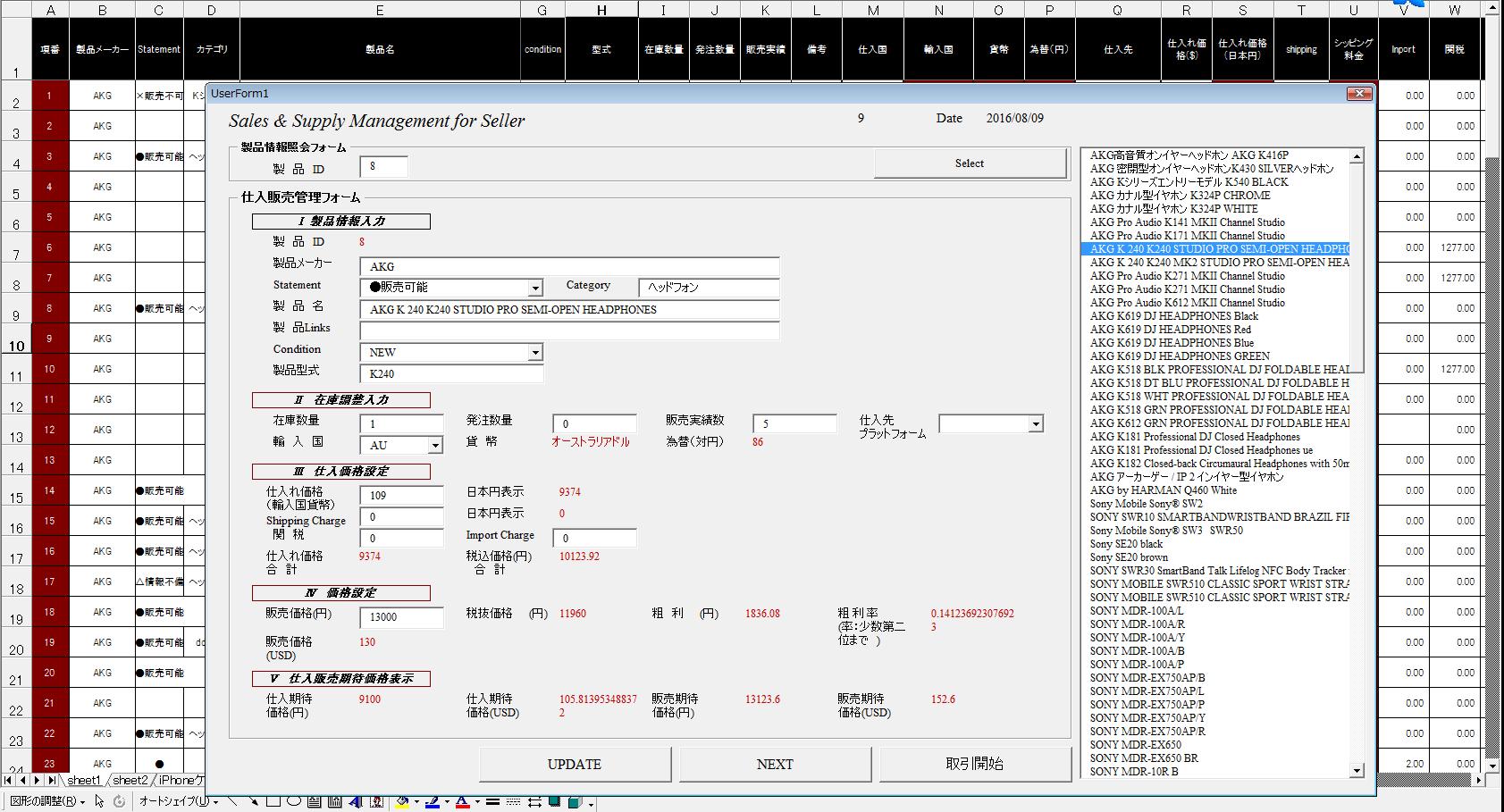Image resolution: width=1504 pixels, height=812 pixels.
Task: Expand the 輸入国 dropdown showing AU
Action: coord(435,446)
